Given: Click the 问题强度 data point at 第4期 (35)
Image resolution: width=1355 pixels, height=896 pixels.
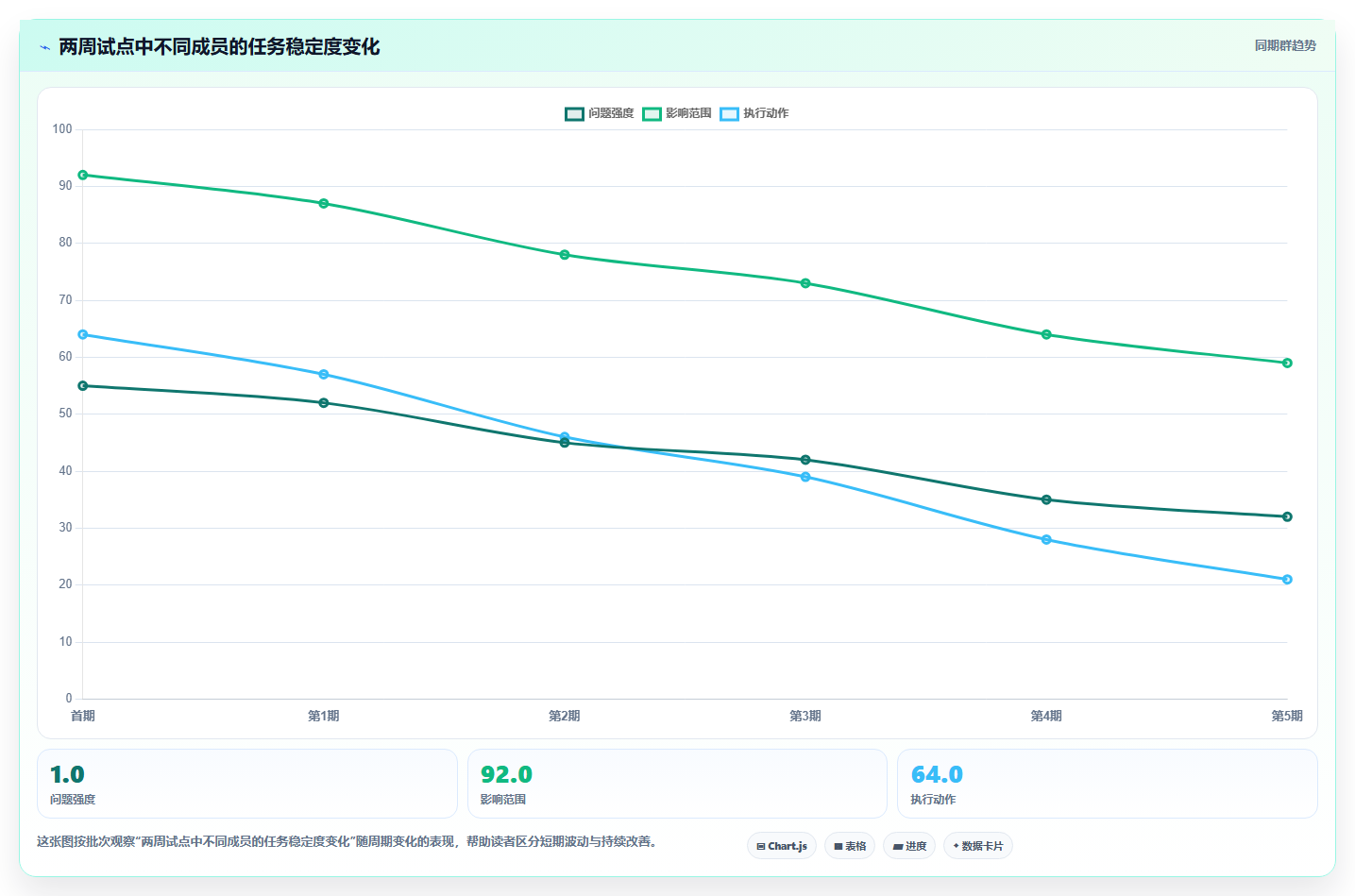Looking at the screenshot, I should pyautogui.click(x=1046, y=499).
